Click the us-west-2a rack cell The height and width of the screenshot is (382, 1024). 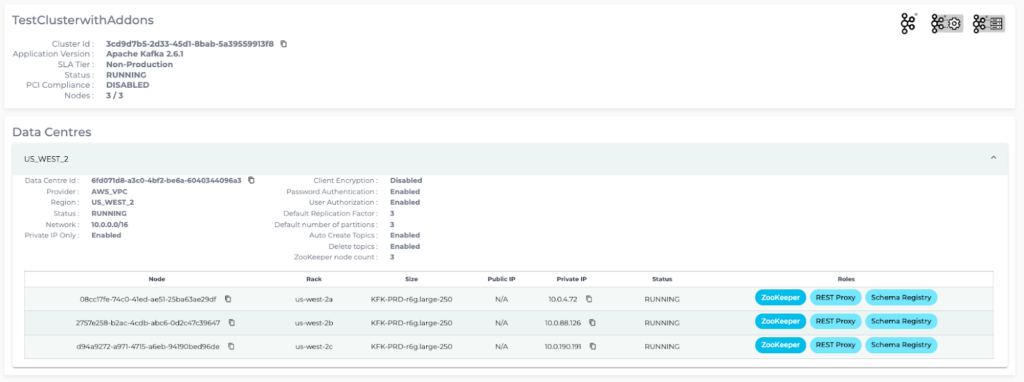point(314,299)
